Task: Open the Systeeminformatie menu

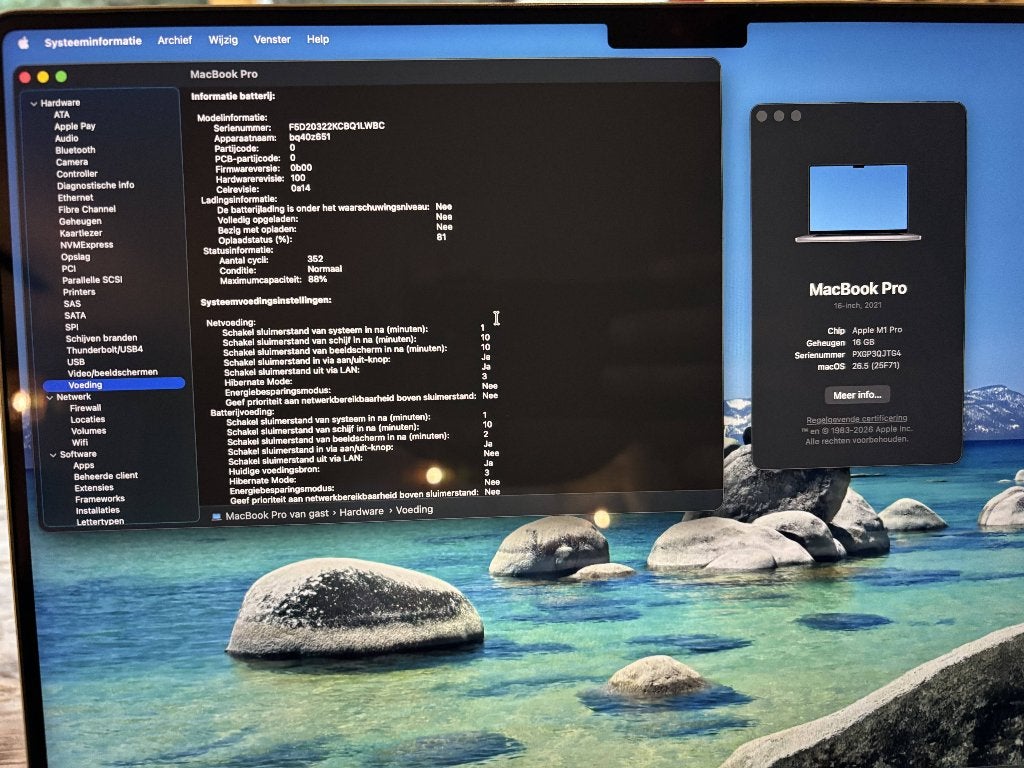Action: tap(93, 41)
